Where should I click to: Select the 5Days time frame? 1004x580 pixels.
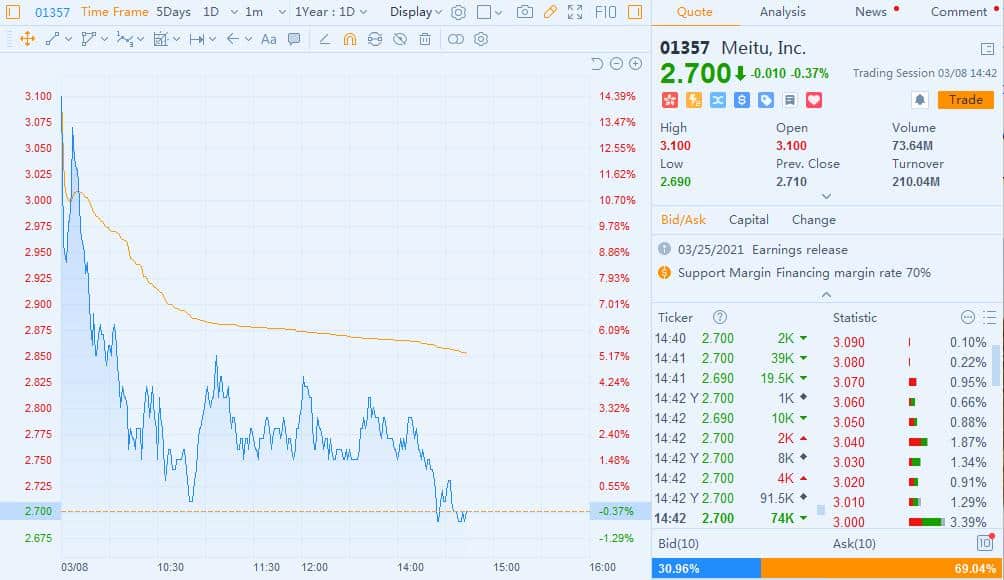click(173, 12)
